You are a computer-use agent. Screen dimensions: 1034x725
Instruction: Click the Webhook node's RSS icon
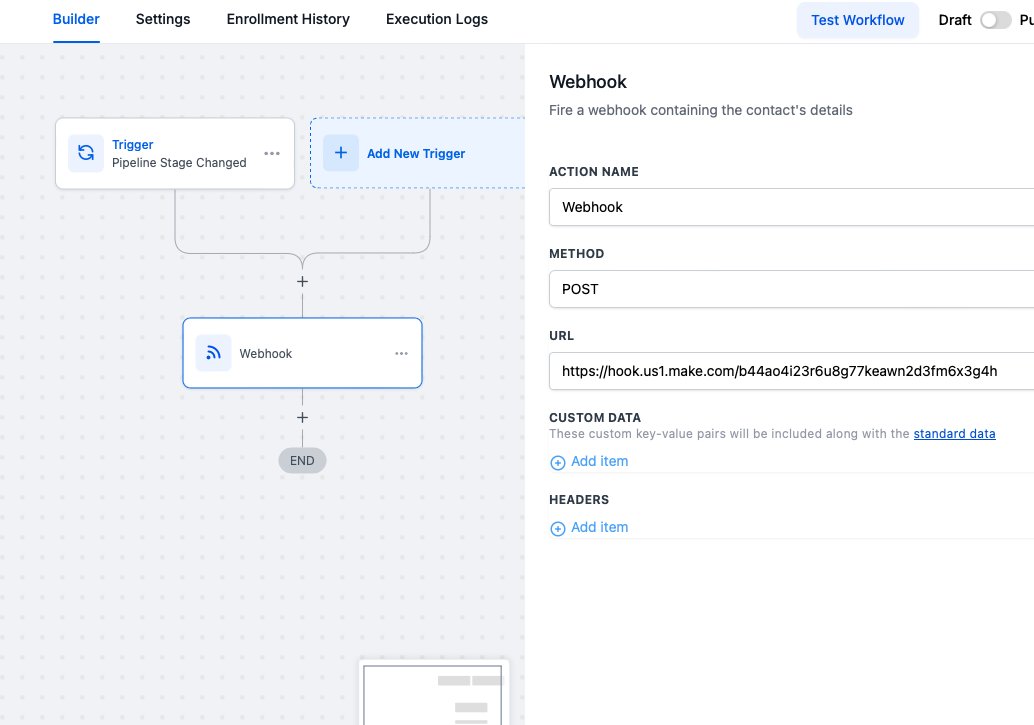pyautogui.click(x=213, y=353)
